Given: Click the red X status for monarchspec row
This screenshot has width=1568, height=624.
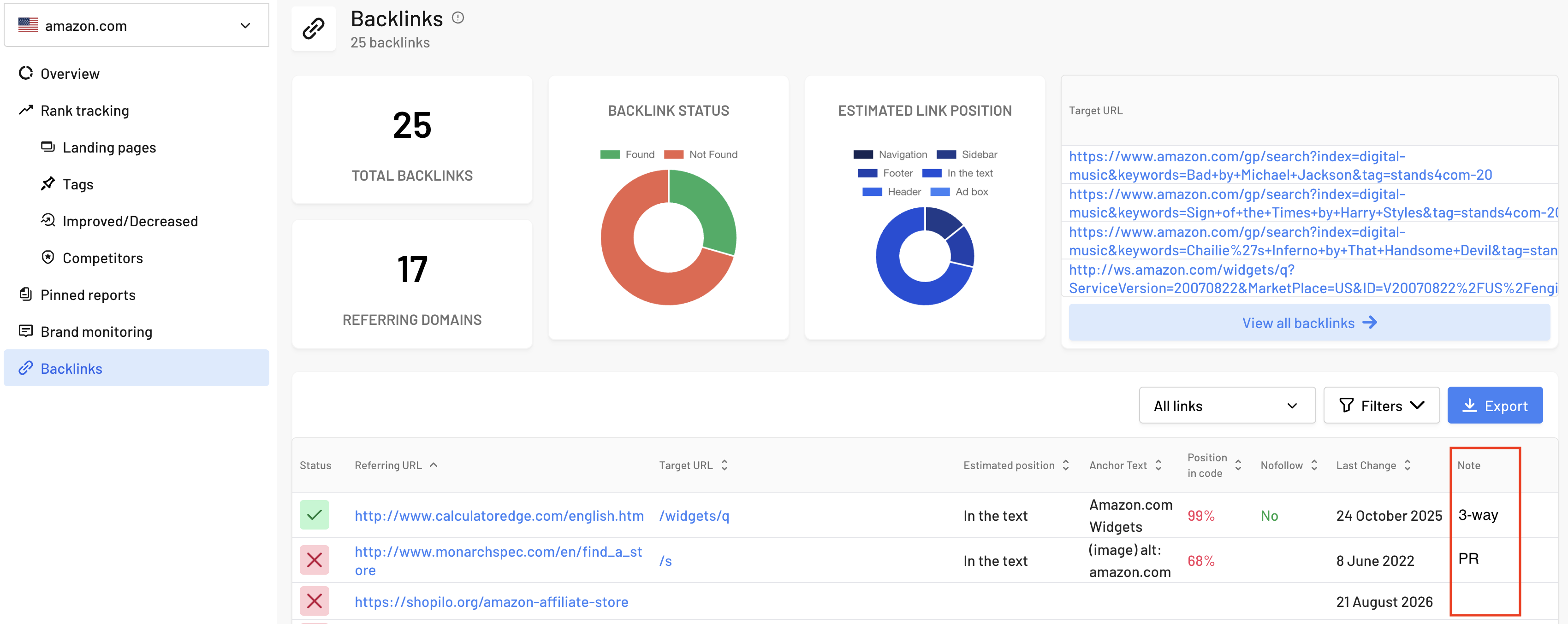Looking at the screenshot, I should pyautogui.click(x=314, y=559).
